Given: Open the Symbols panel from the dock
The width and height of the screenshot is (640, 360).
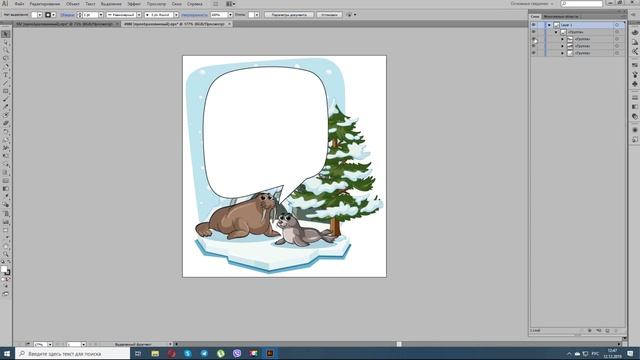Looking at the screenshot, I should pyautogui.click(x=635, y=84).
